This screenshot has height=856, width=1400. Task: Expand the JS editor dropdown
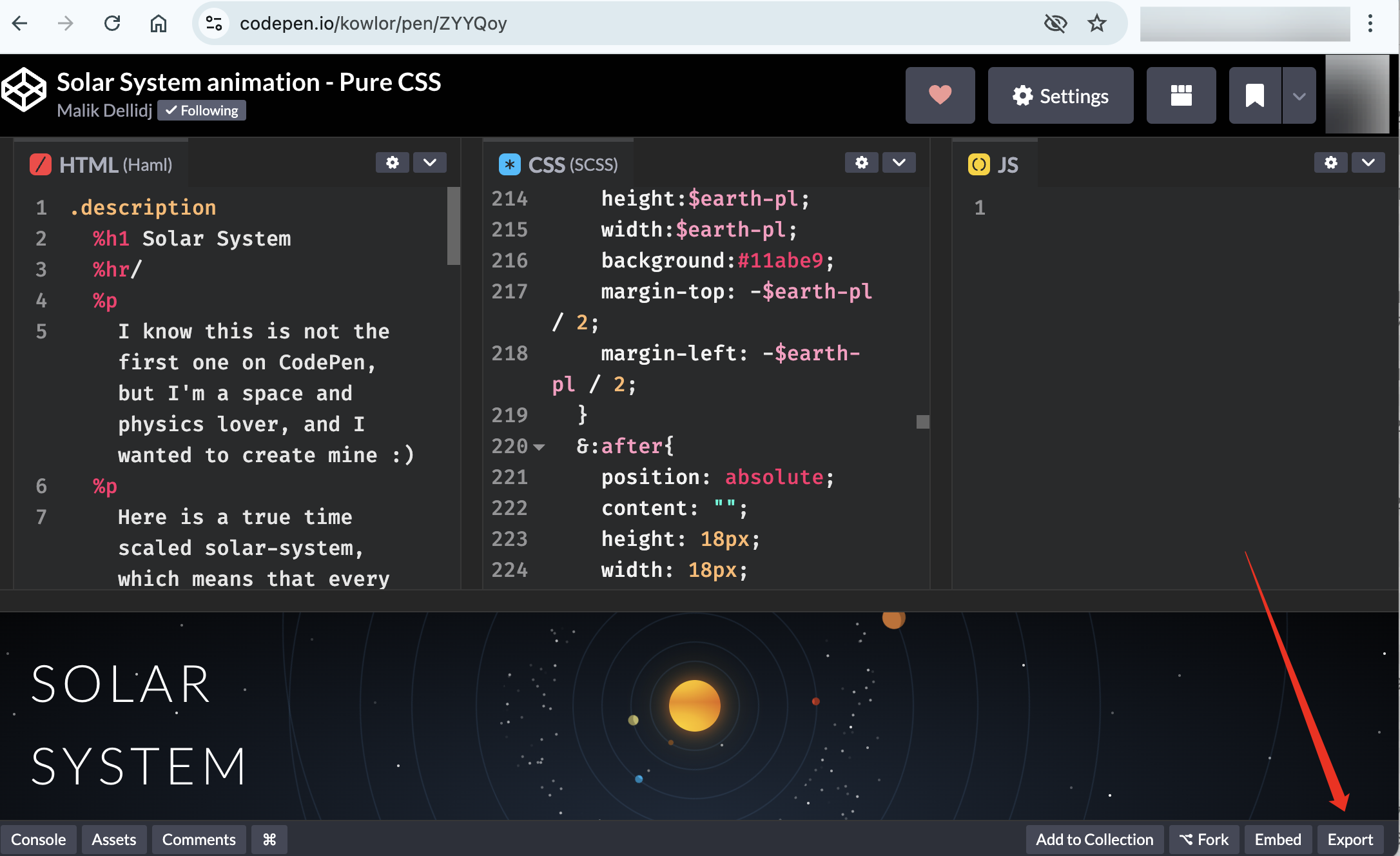[1368, 162]
